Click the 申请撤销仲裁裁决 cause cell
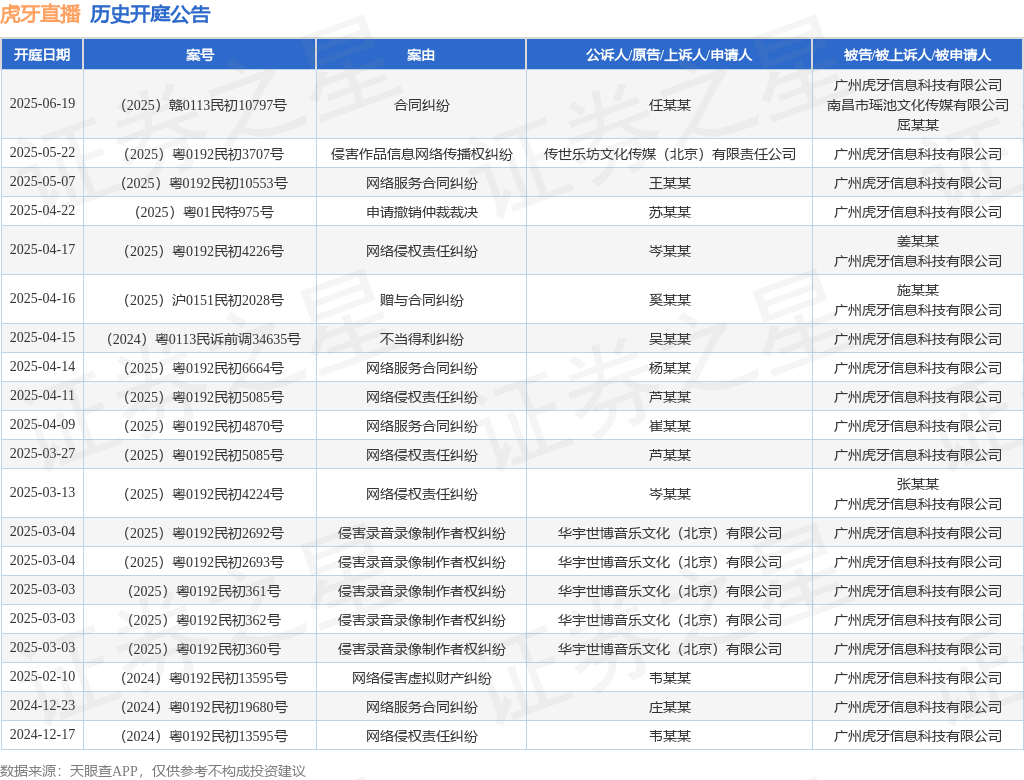The height and width of the screenshot is (780, 1024). [x=422, y=212]
